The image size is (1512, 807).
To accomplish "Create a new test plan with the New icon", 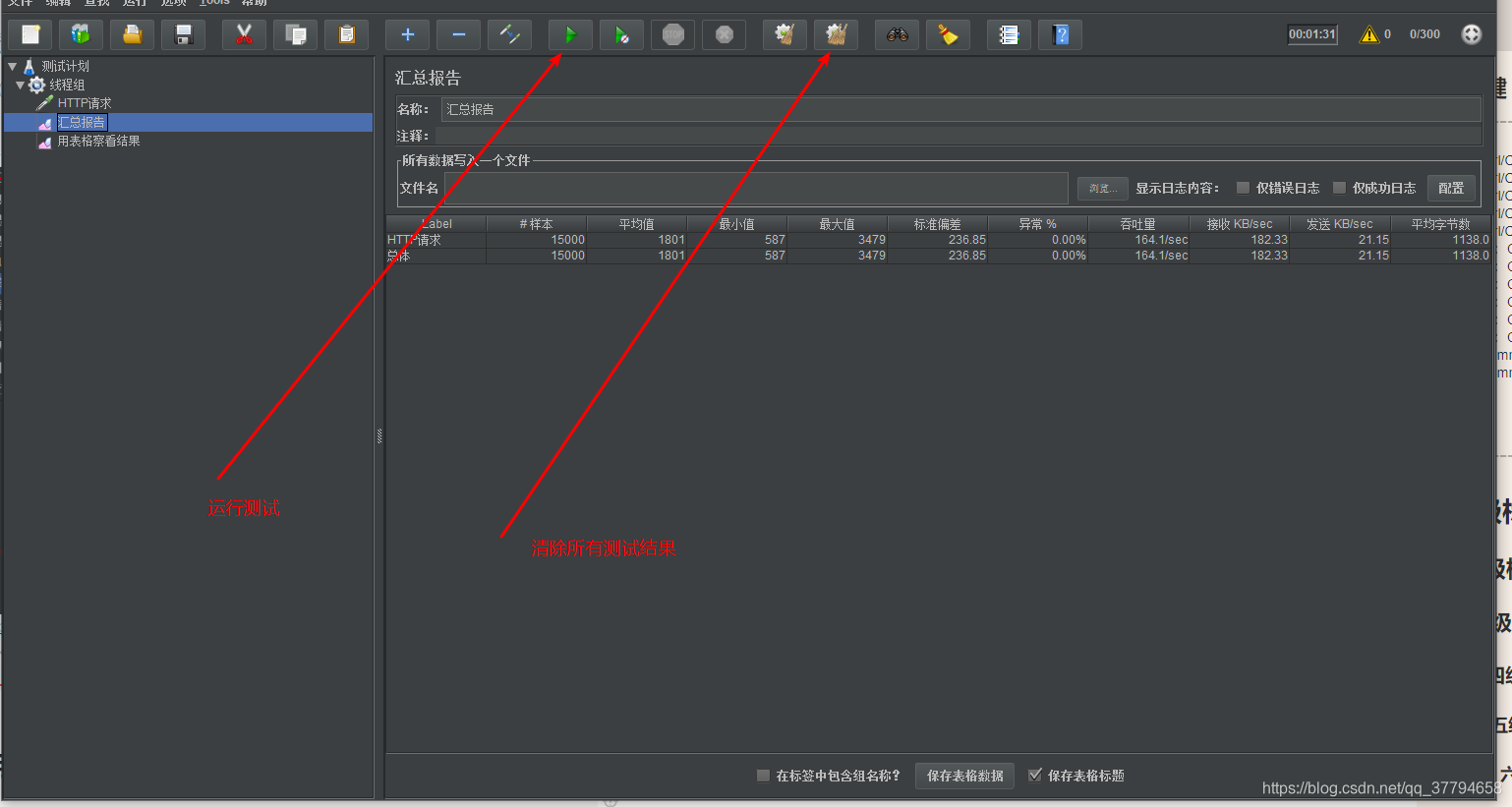I will (30, 35).
